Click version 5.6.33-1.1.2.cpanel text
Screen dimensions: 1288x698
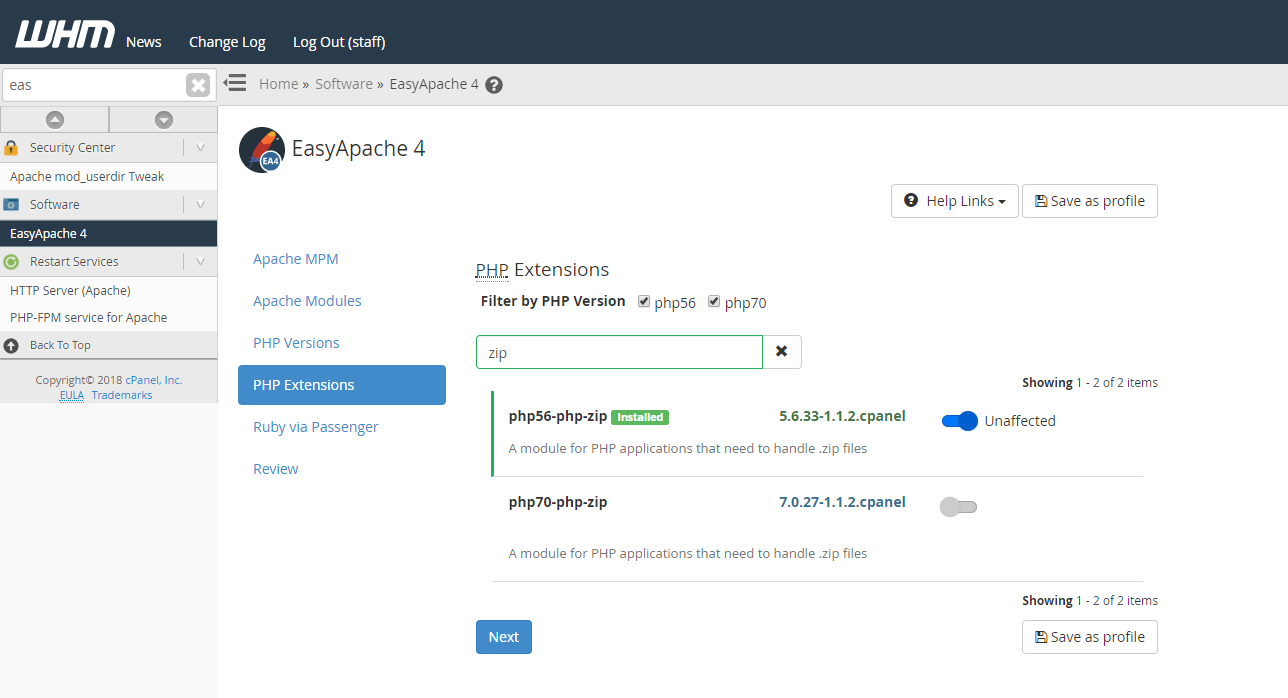842,416
